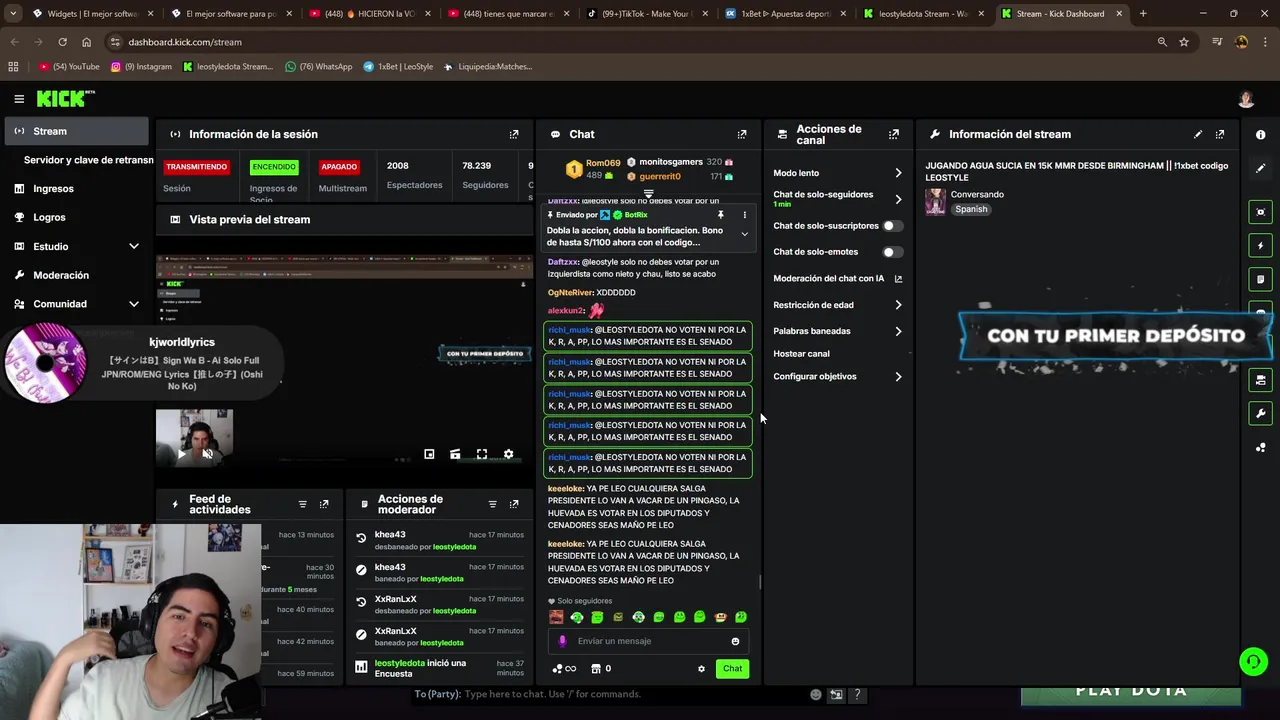Open a new browser tab
The image size is (1280, 720).
pyautogui.click(x=1143, y=14)
